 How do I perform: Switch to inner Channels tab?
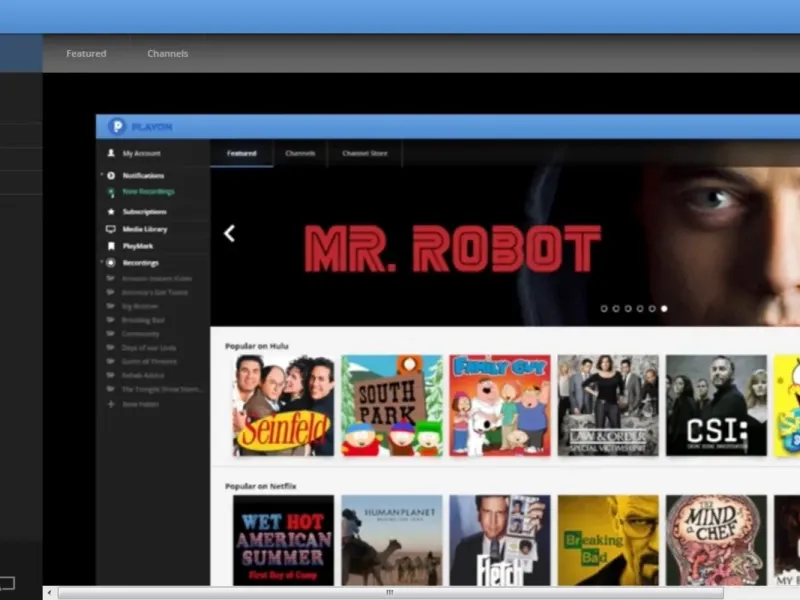(x=300, y=153)
